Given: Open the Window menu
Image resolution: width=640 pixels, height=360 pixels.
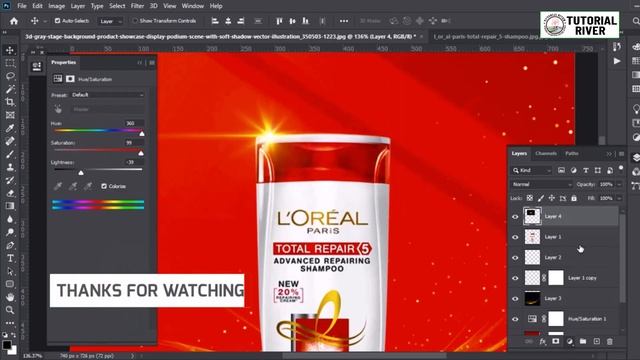Looking at the screenshot, I should [x=193, y=6].
